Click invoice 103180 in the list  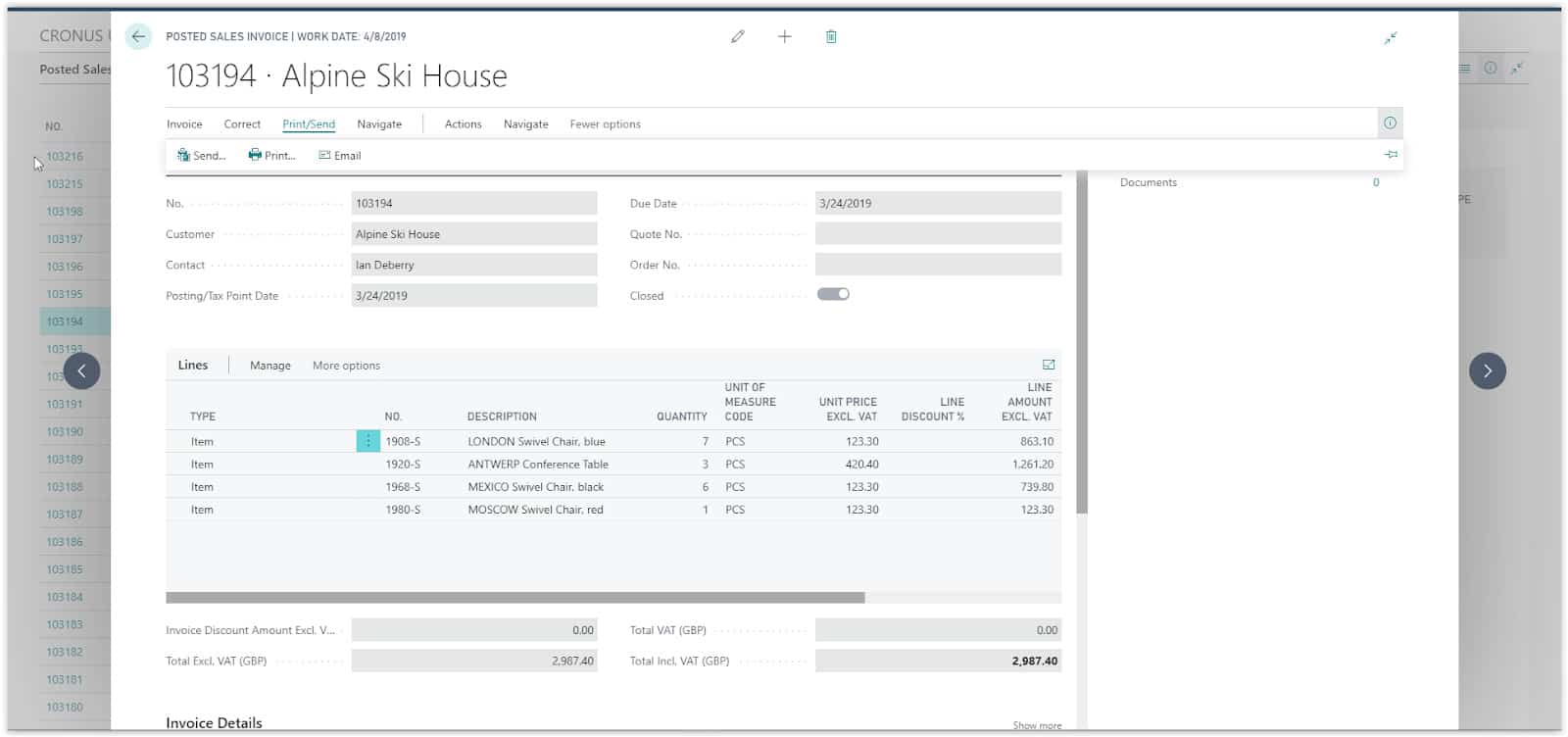click(x=65, y=707)
